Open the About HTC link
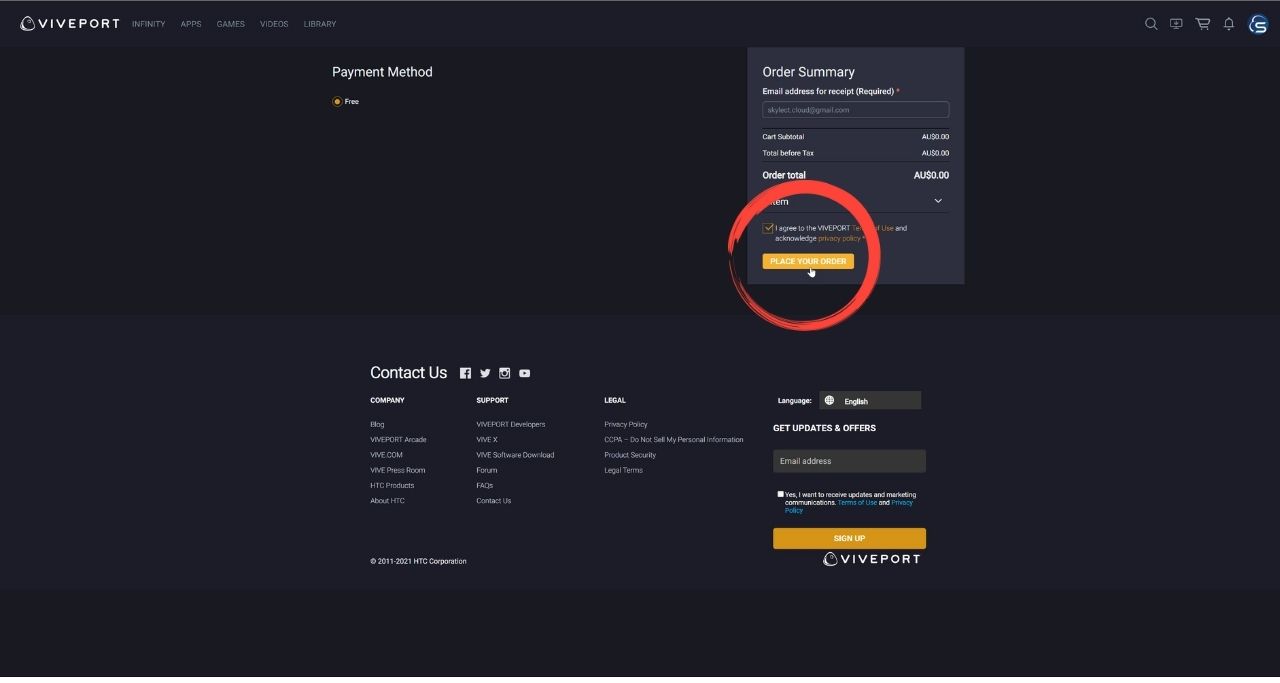Screen dimensions: 1280x683 click(x=387, y=501)
